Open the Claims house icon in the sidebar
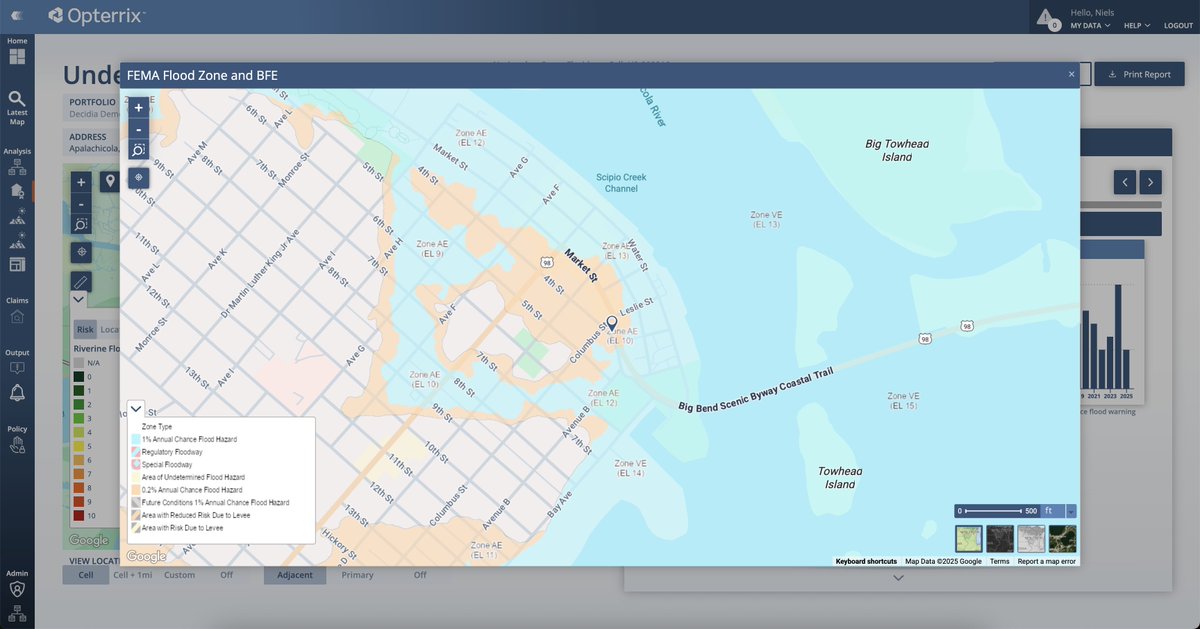This screenshot has height=629, width=1200. 17,317
